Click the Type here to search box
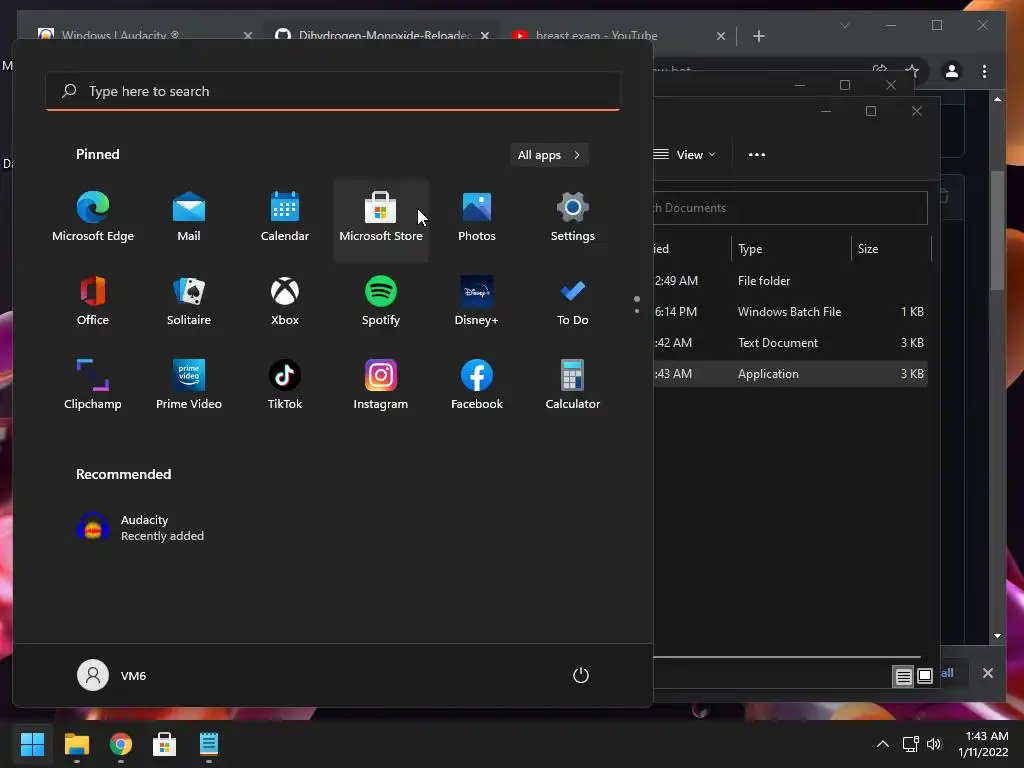1024x768 pixels. 333,91
